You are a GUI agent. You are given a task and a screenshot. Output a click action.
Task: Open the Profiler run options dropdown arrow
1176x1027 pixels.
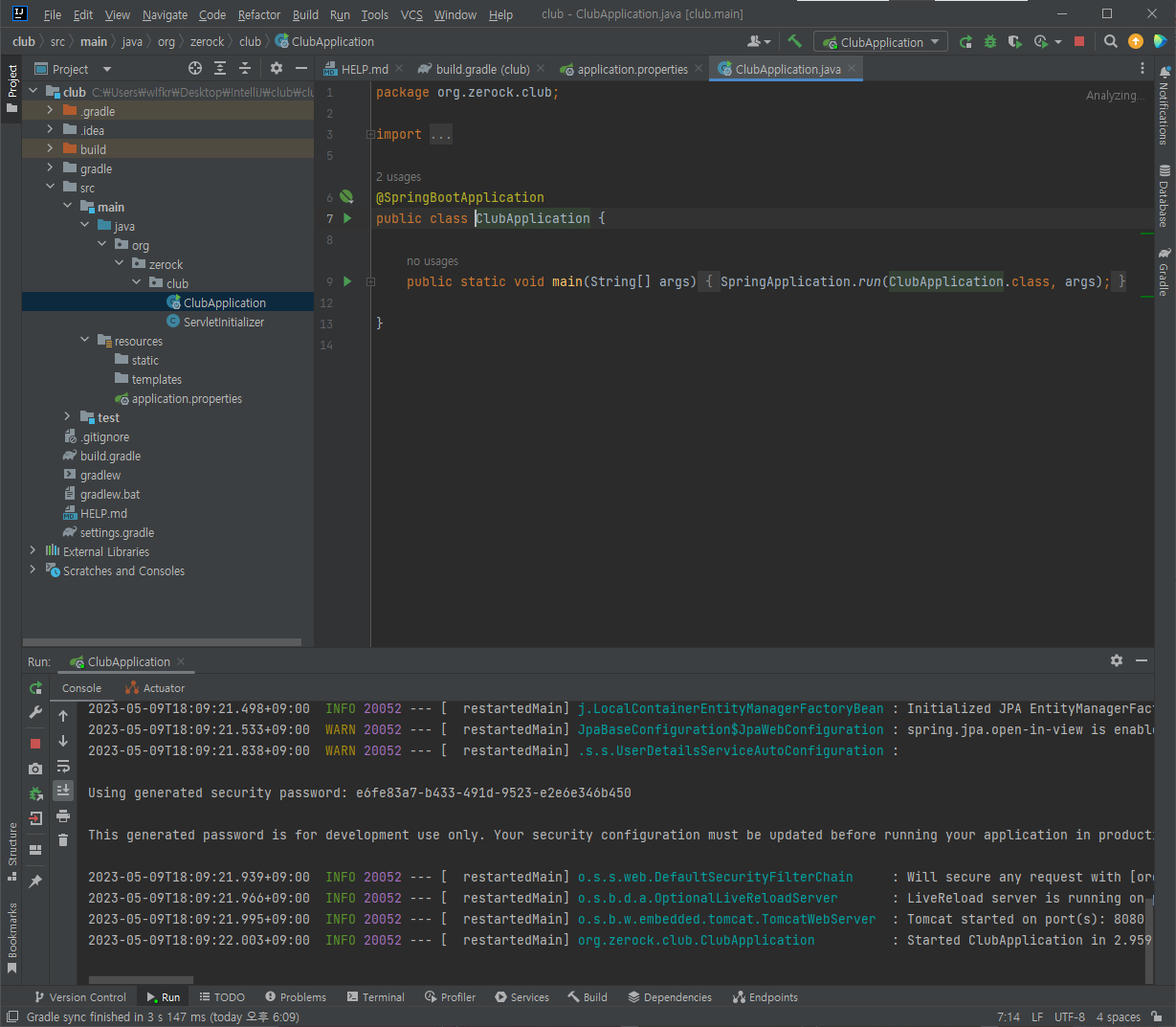click(x=1058, y=42)
